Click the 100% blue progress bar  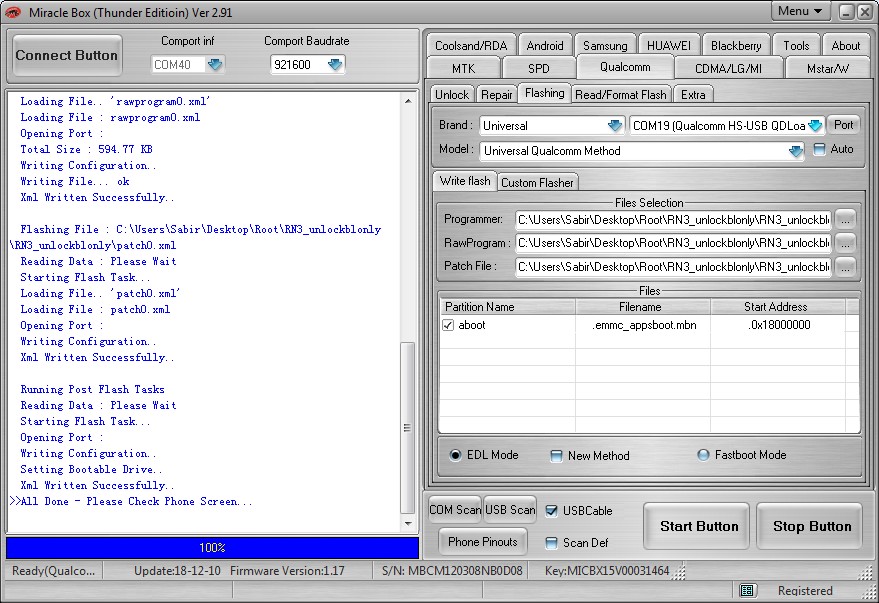click(x=212, y=548)
